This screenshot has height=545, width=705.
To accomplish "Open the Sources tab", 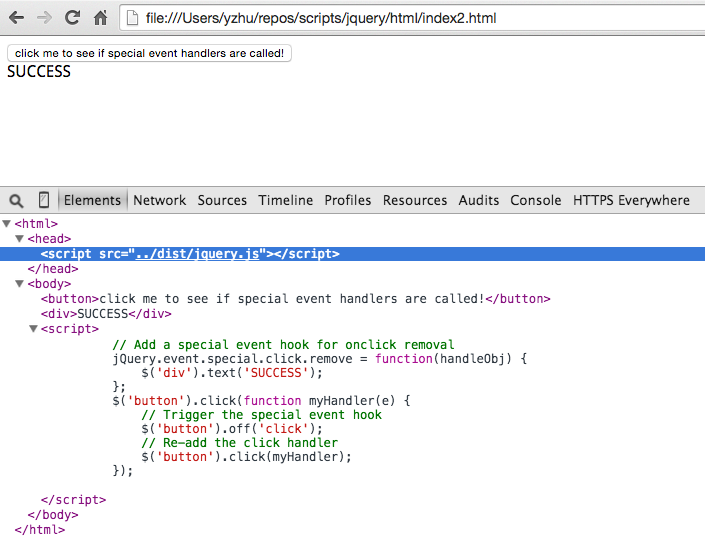I will coord(222,200).
